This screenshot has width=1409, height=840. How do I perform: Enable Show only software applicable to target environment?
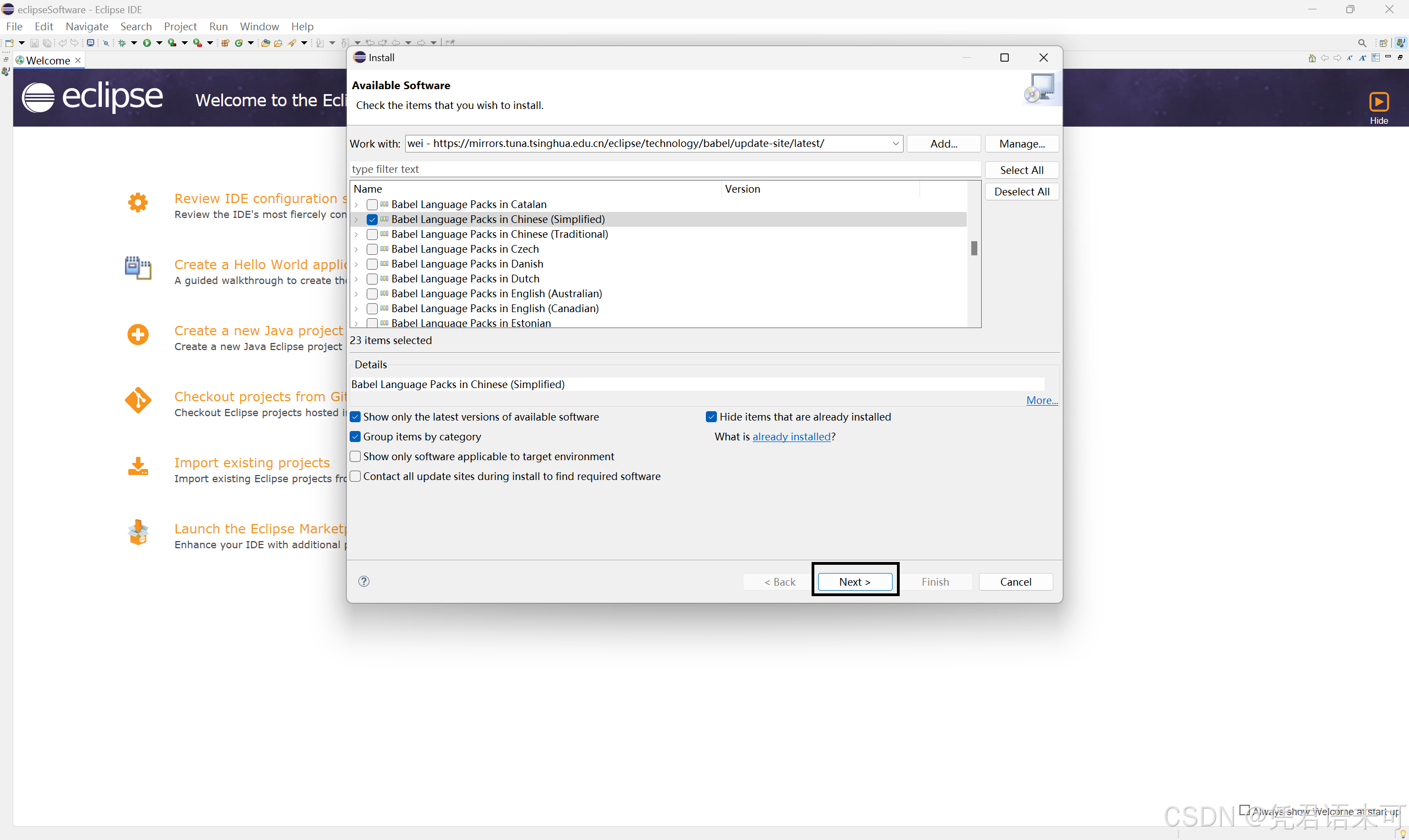pyautogui.click(x=356, y=456)
